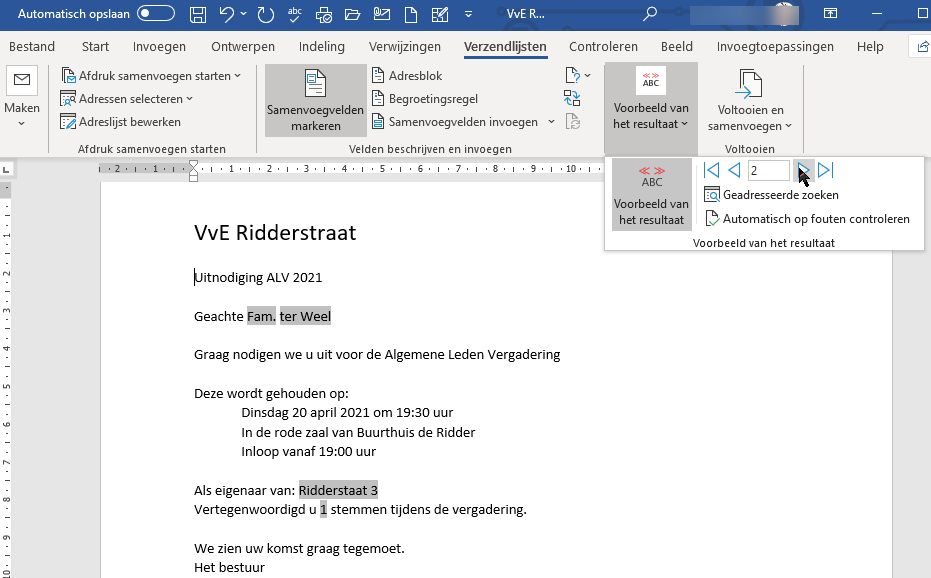This screenshot has width=931, height=578.
Task: Collapse the Voorbeeld van het resultaat ribbon dropdown
Action: click(x=651, y=109)
